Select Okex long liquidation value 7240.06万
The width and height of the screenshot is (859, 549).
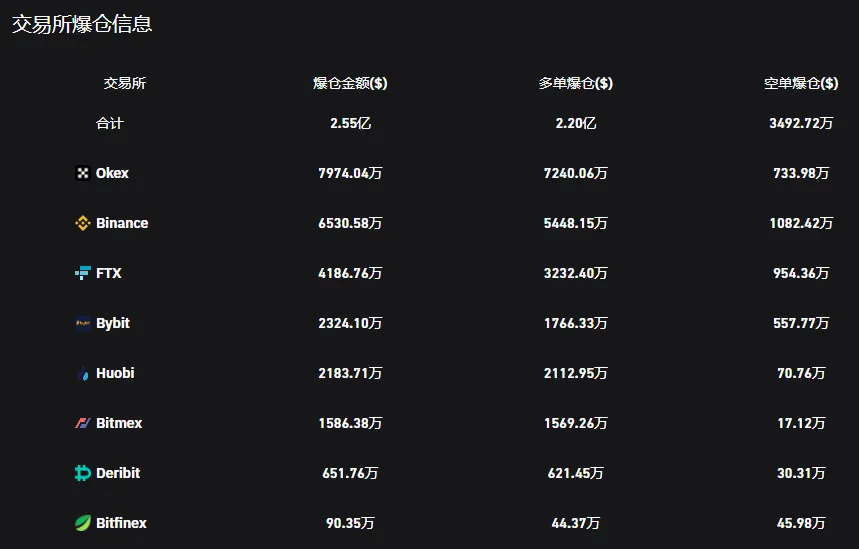(575, 173)
